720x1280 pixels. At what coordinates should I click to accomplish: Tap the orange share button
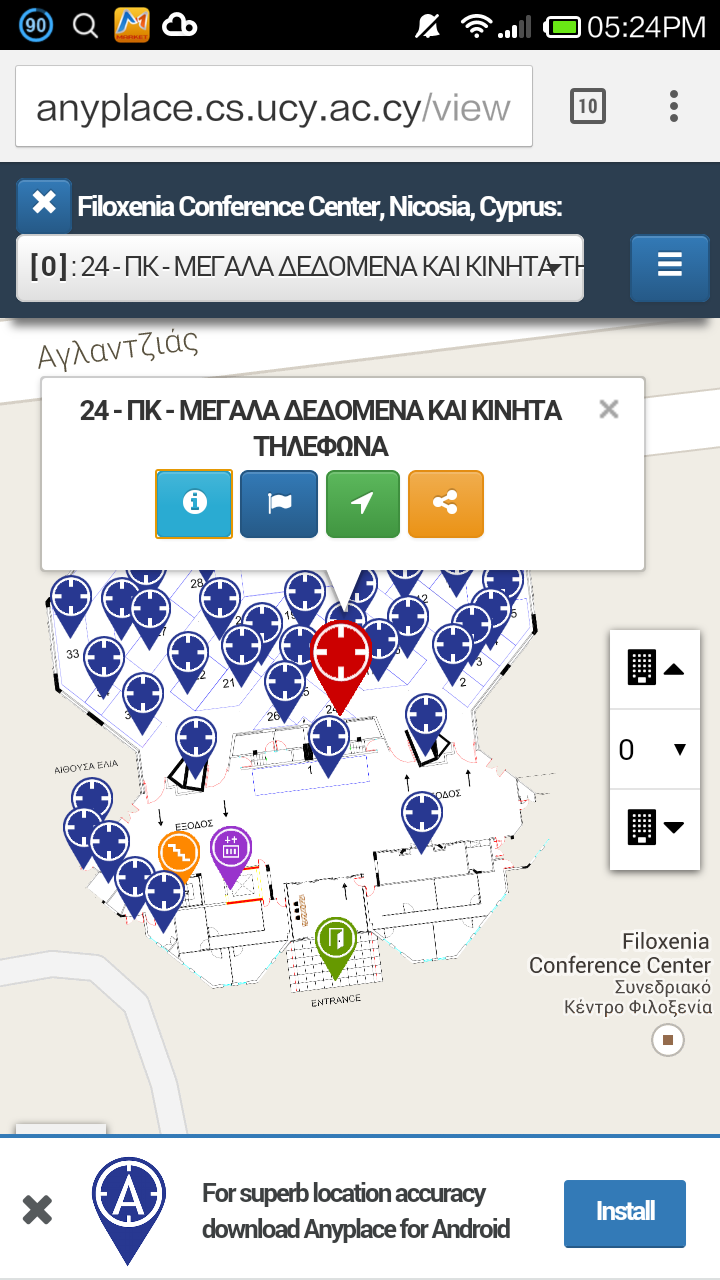(x=446, y=504)
